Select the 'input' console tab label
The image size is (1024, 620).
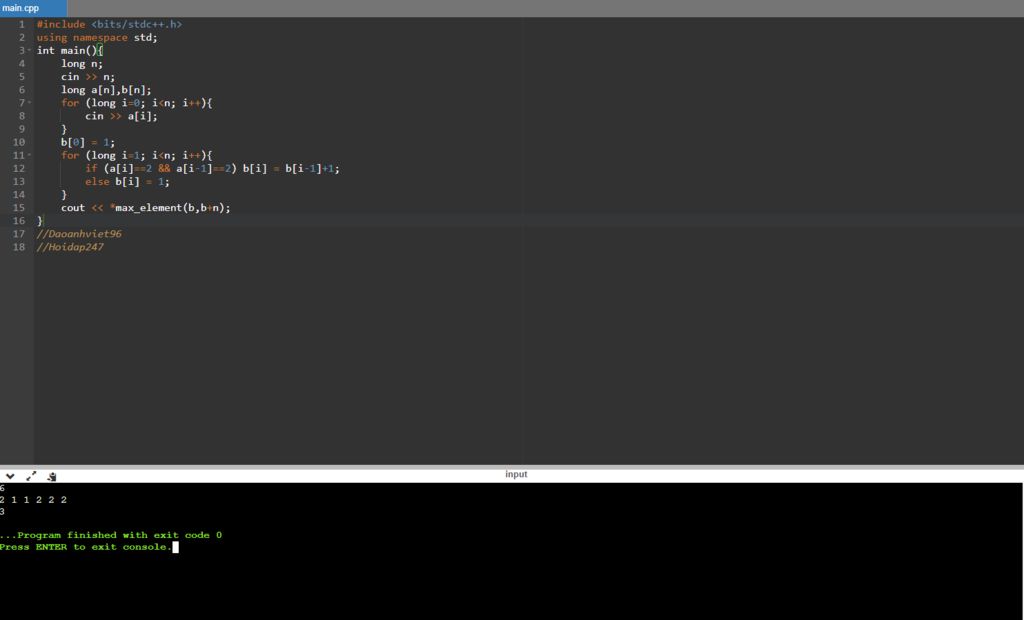point(516,474)
